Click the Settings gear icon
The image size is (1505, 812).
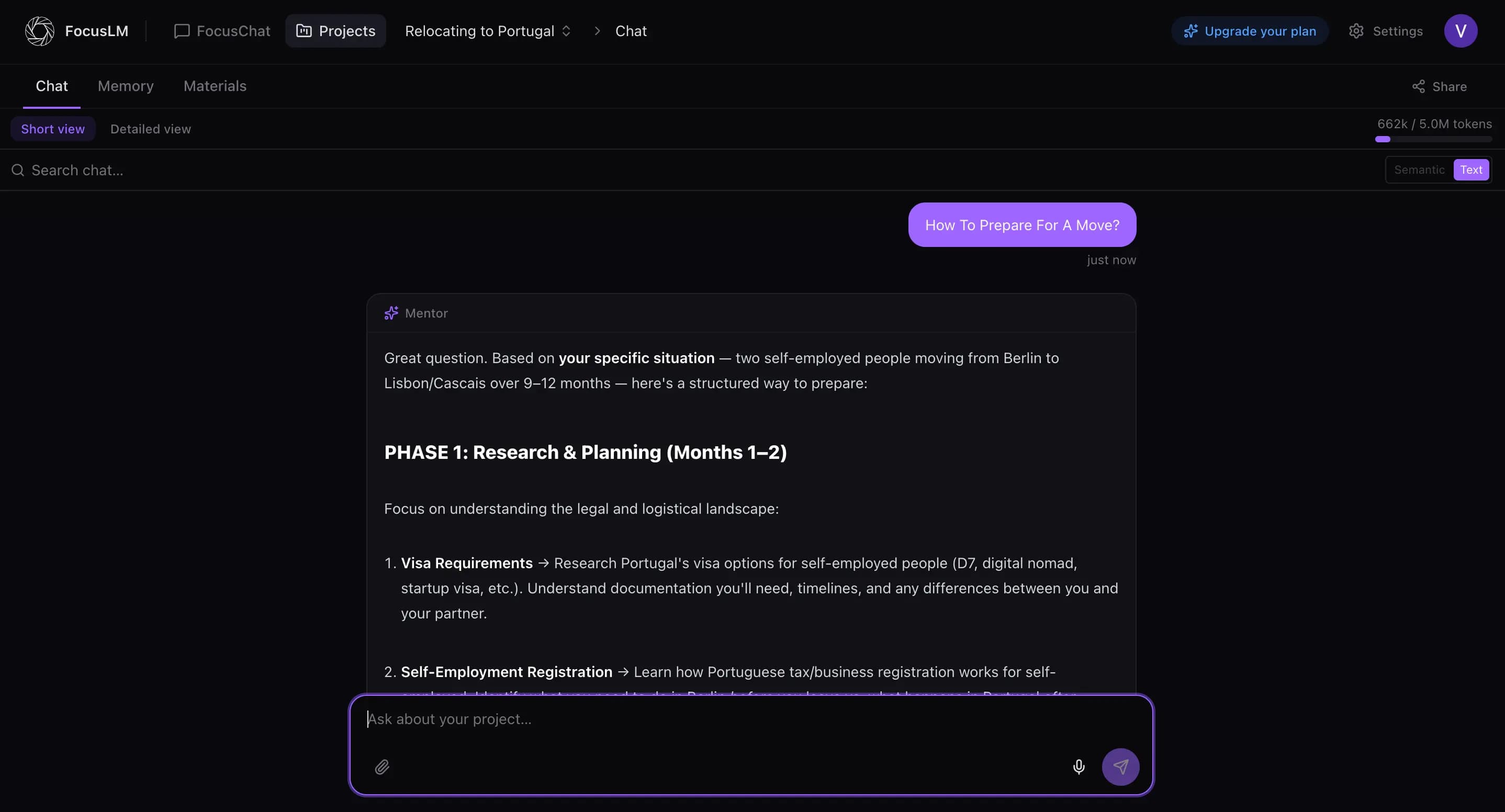(1356, 31)
